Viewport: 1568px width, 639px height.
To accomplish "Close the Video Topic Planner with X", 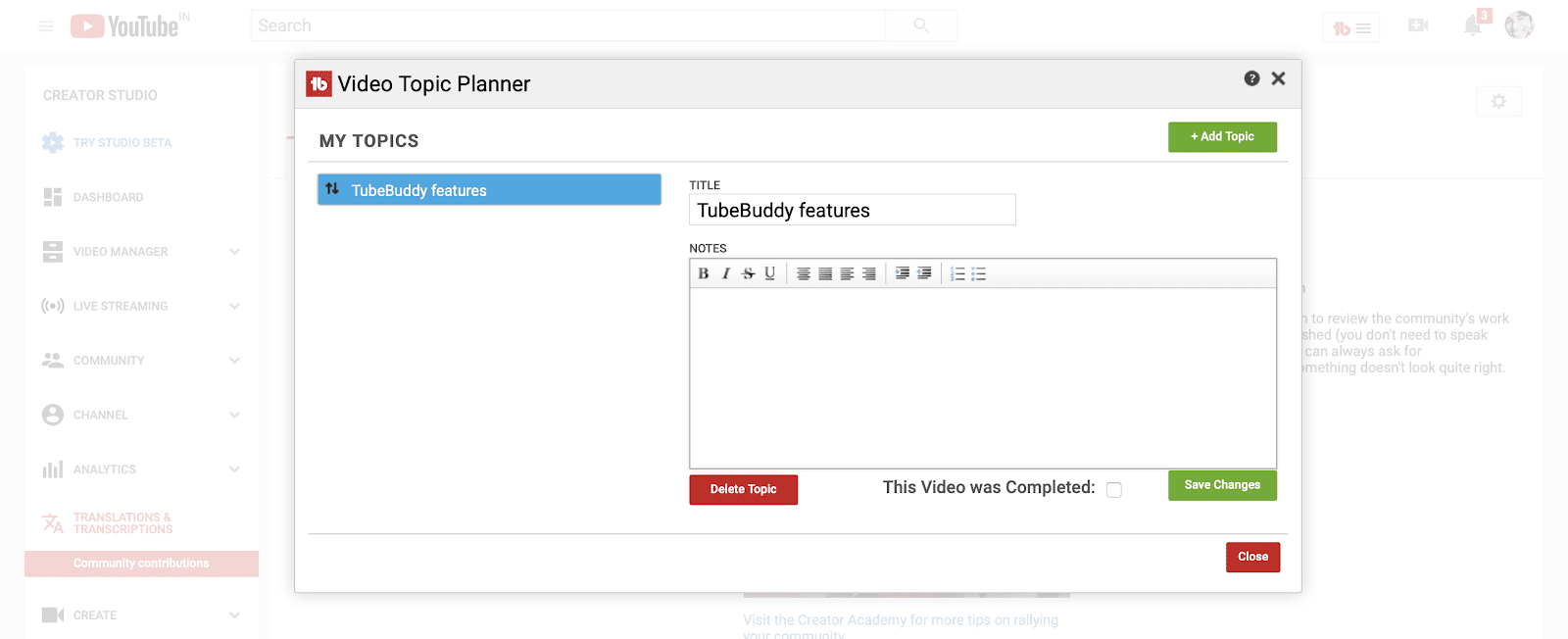I will [1278, 78].
